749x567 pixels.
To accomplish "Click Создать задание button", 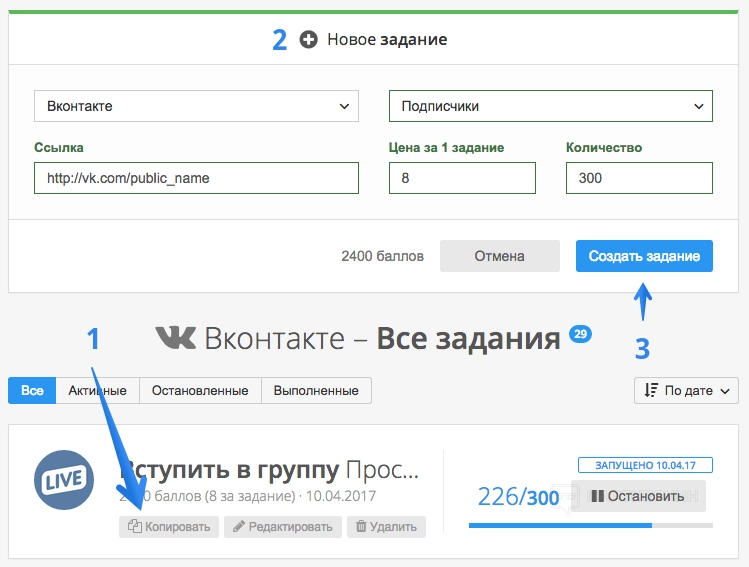I will pyautogui.click(x=644, y=256).
